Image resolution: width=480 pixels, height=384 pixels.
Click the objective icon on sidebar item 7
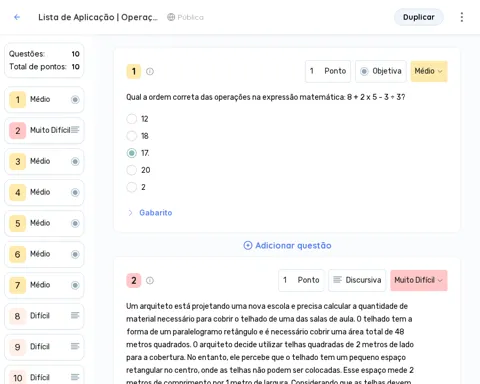75,285
